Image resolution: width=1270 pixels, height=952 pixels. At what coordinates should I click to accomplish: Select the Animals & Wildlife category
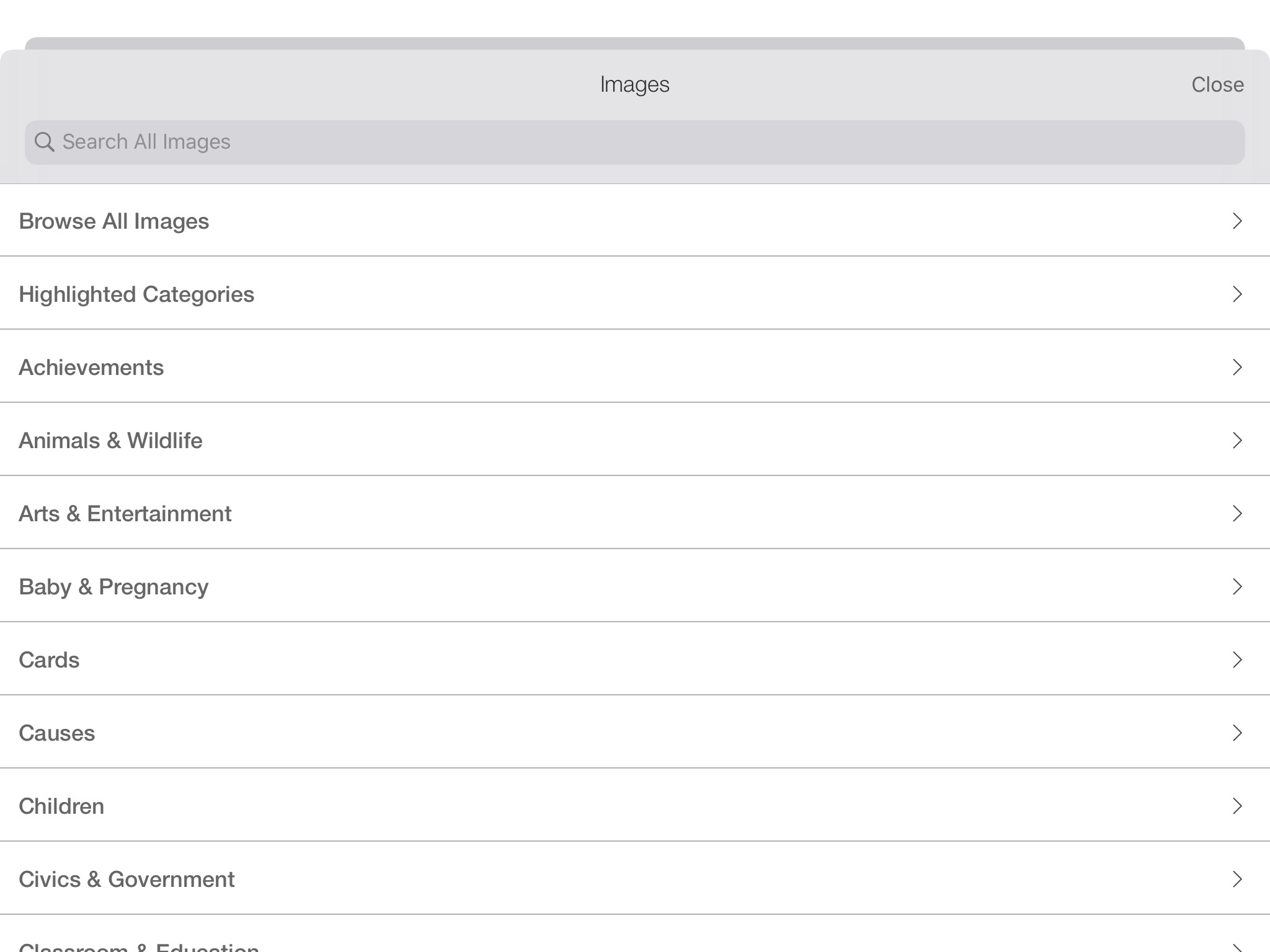635,439
